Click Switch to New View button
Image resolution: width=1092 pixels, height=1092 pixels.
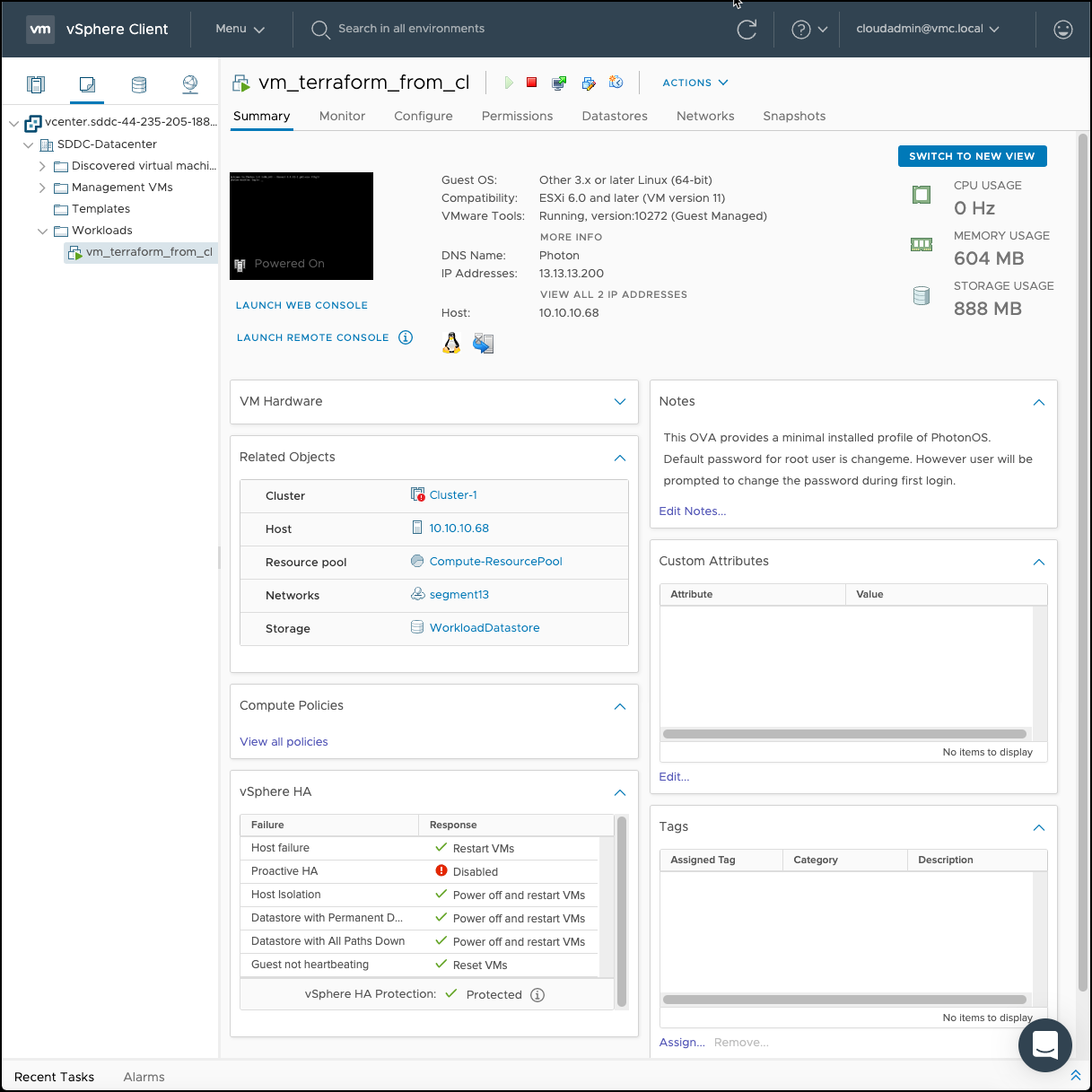pyautogui.click(x=972, y=156)
